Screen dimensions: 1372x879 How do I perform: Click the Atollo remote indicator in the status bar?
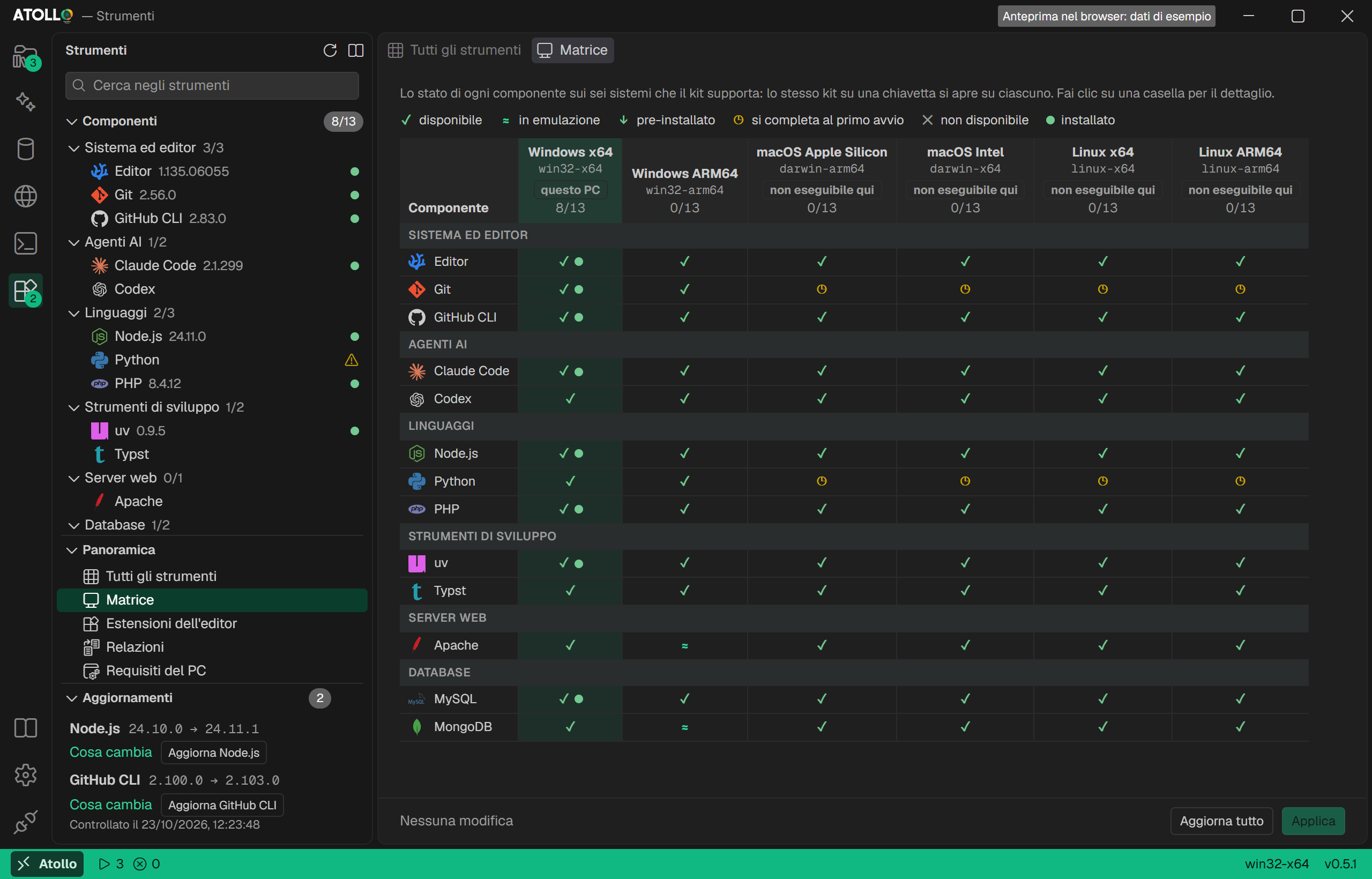click(47, 863)
